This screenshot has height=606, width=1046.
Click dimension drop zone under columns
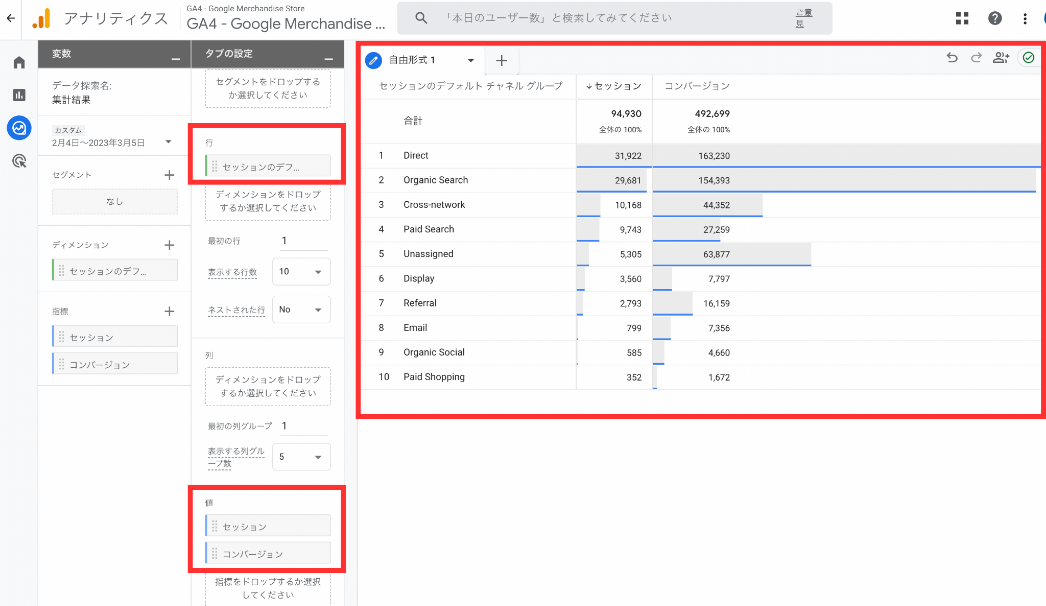pos(268,386)
